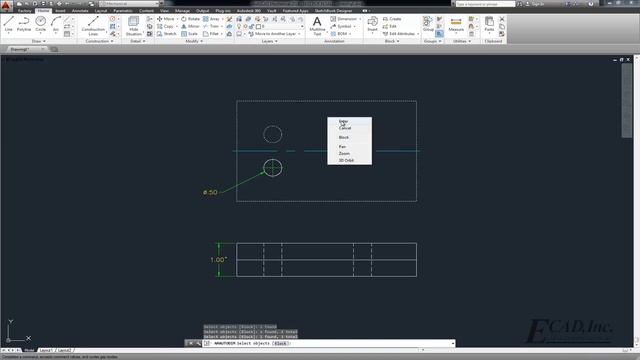
Task: Expand the Block panel
Action: [392, 41]
